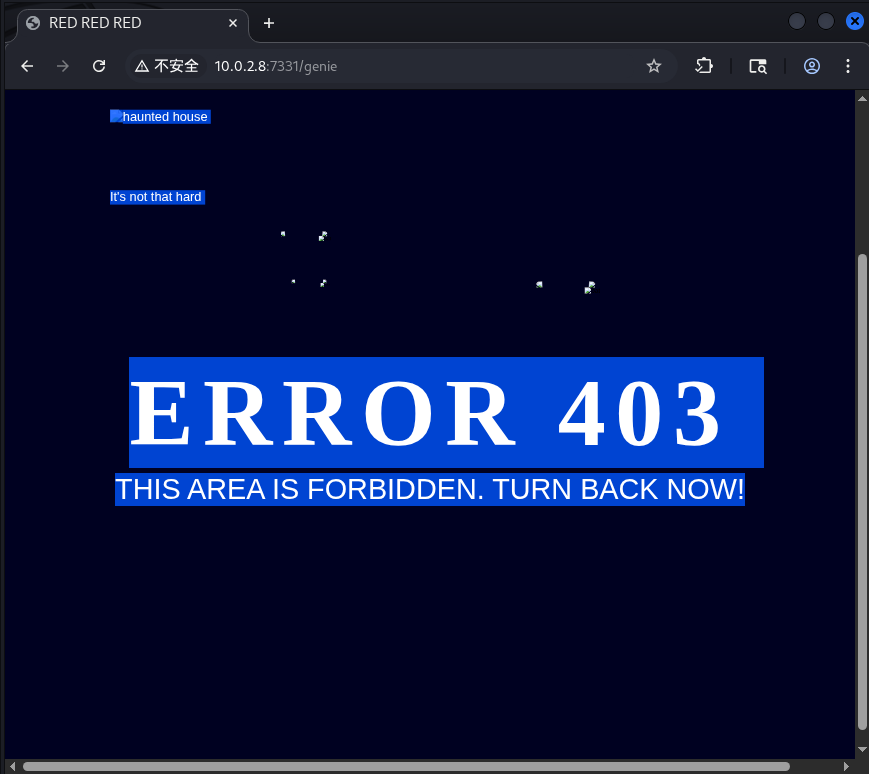Screen dimensions: 869x774
Task: Click the tab search icon in toolbar
Action: (x=758, y=66)
